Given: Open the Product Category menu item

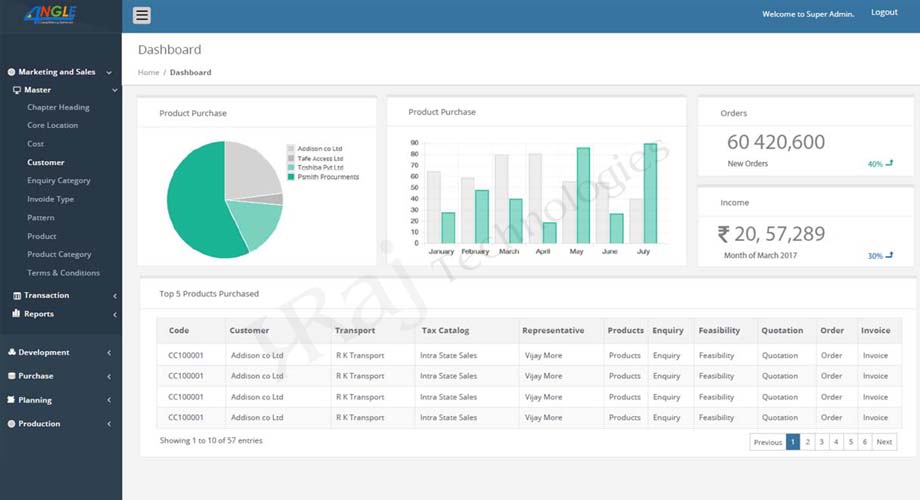Looking at the screenshot, I should click(x=59, y=254).
